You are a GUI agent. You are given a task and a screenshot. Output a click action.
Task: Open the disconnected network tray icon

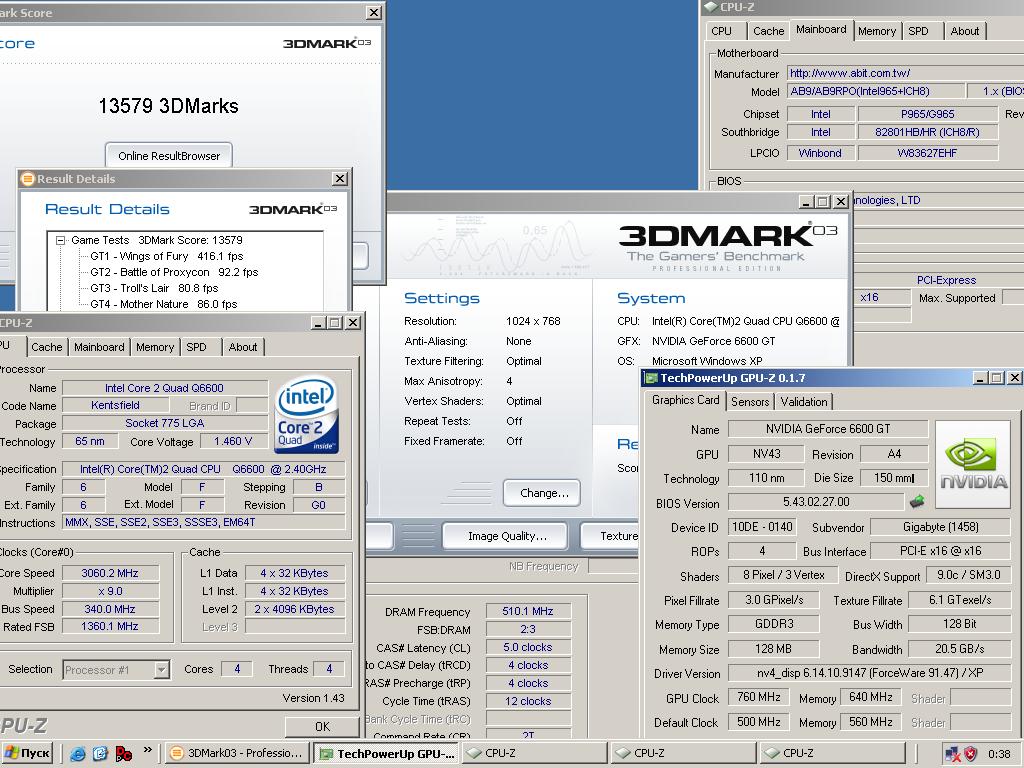coord(953,754)
